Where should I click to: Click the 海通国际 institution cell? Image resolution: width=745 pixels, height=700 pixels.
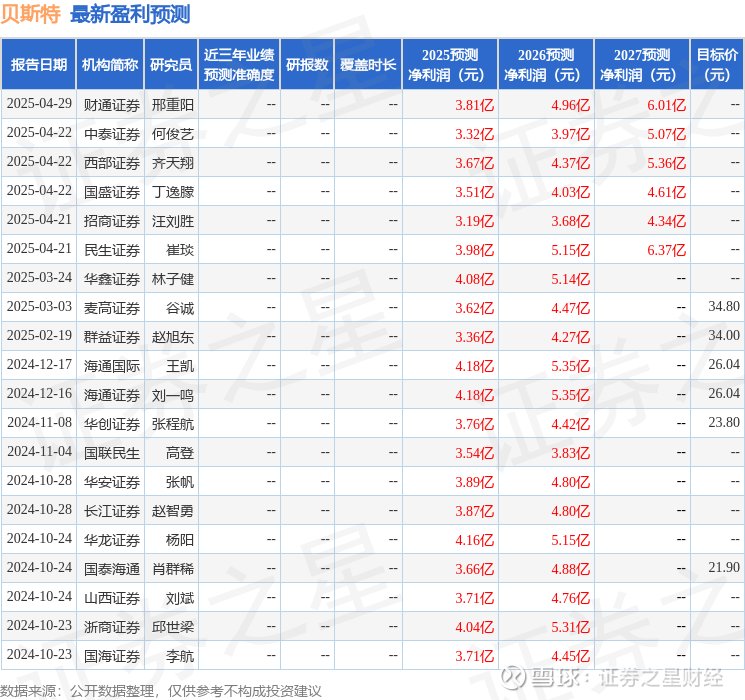(112, 366)
